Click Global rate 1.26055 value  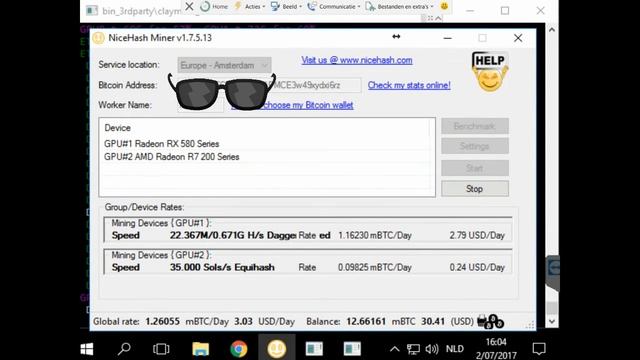162,322
